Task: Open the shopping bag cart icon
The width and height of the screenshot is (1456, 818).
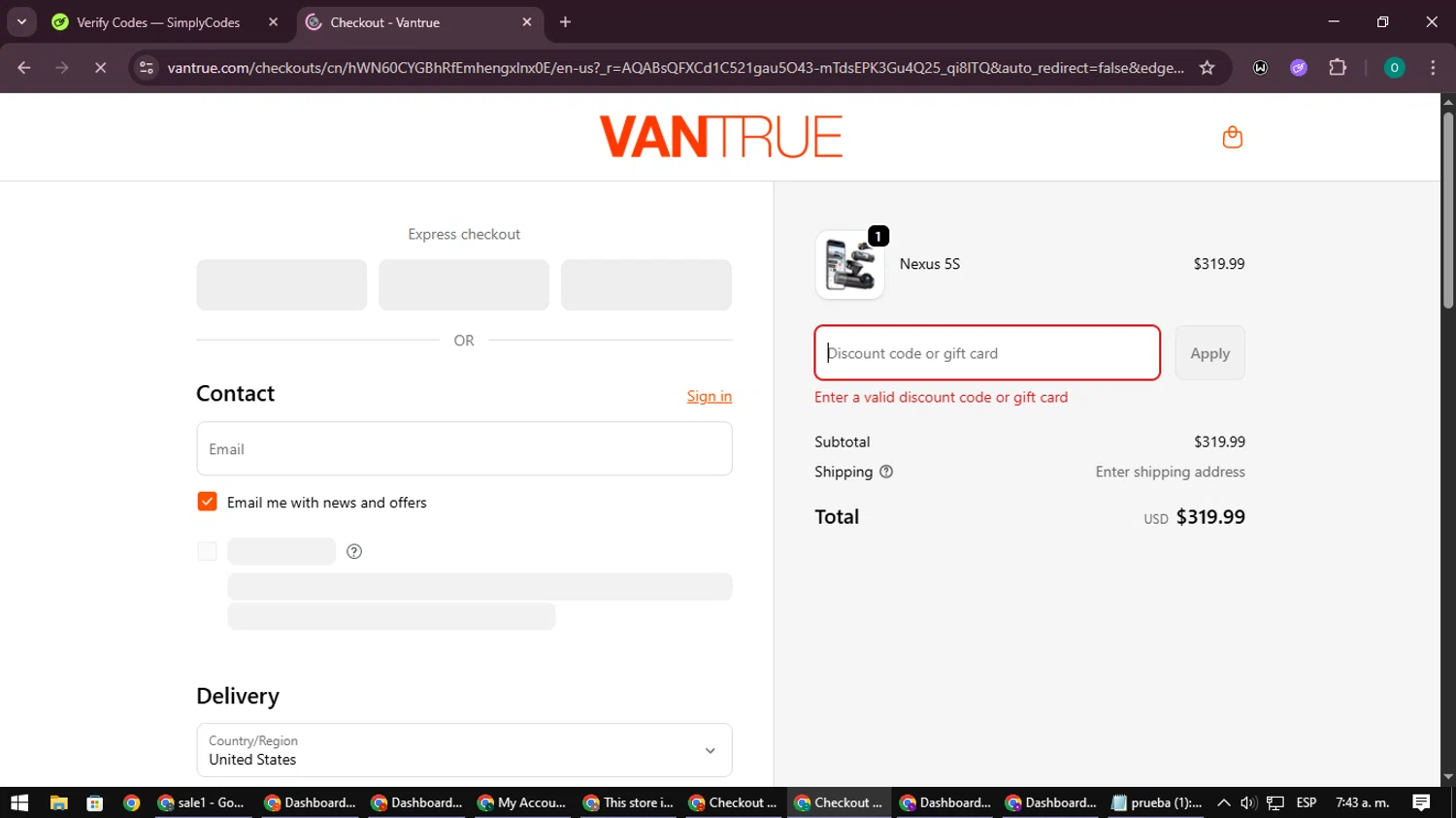Action: (x=1232, y=137)
